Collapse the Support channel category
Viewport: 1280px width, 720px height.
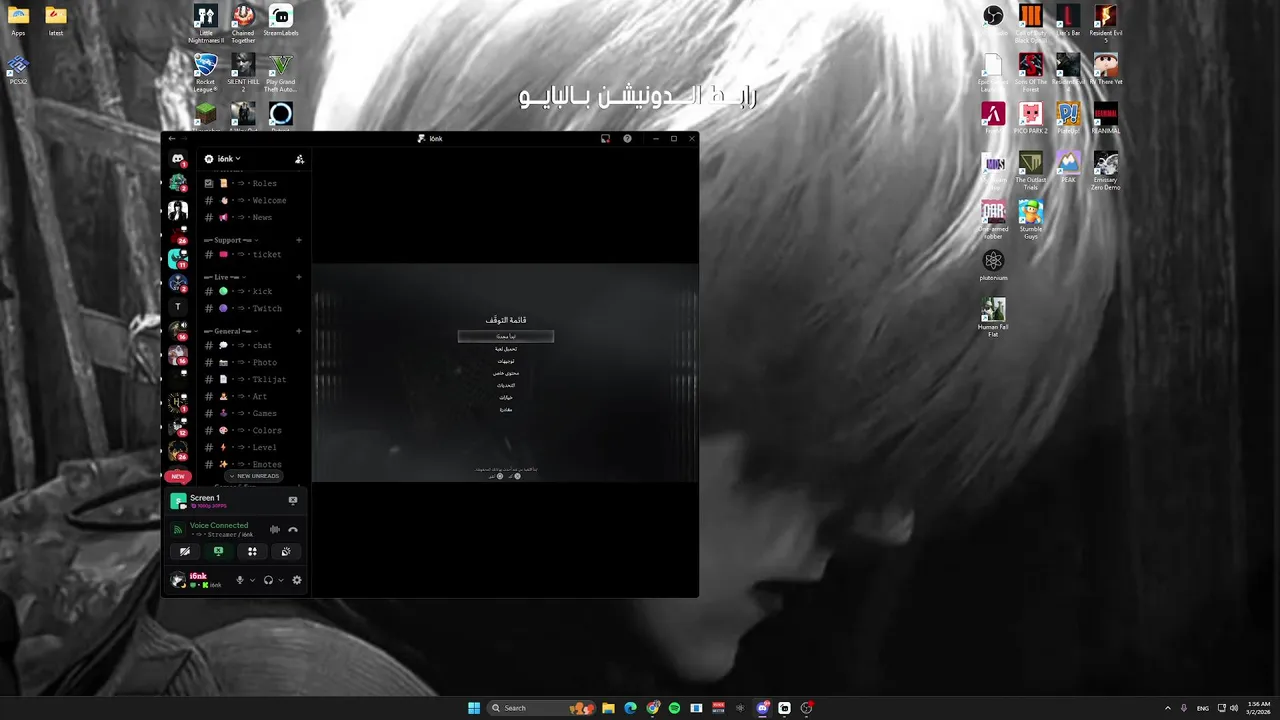231,240
